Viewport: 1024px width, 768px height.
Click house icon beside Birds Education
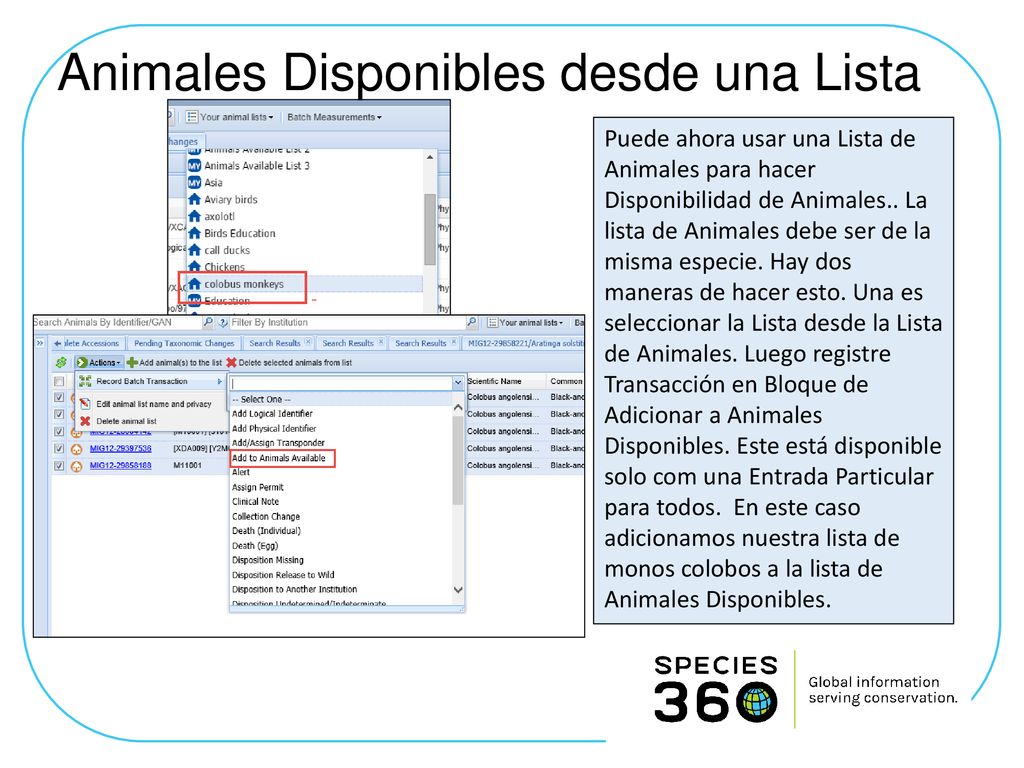tap(195, 233)
